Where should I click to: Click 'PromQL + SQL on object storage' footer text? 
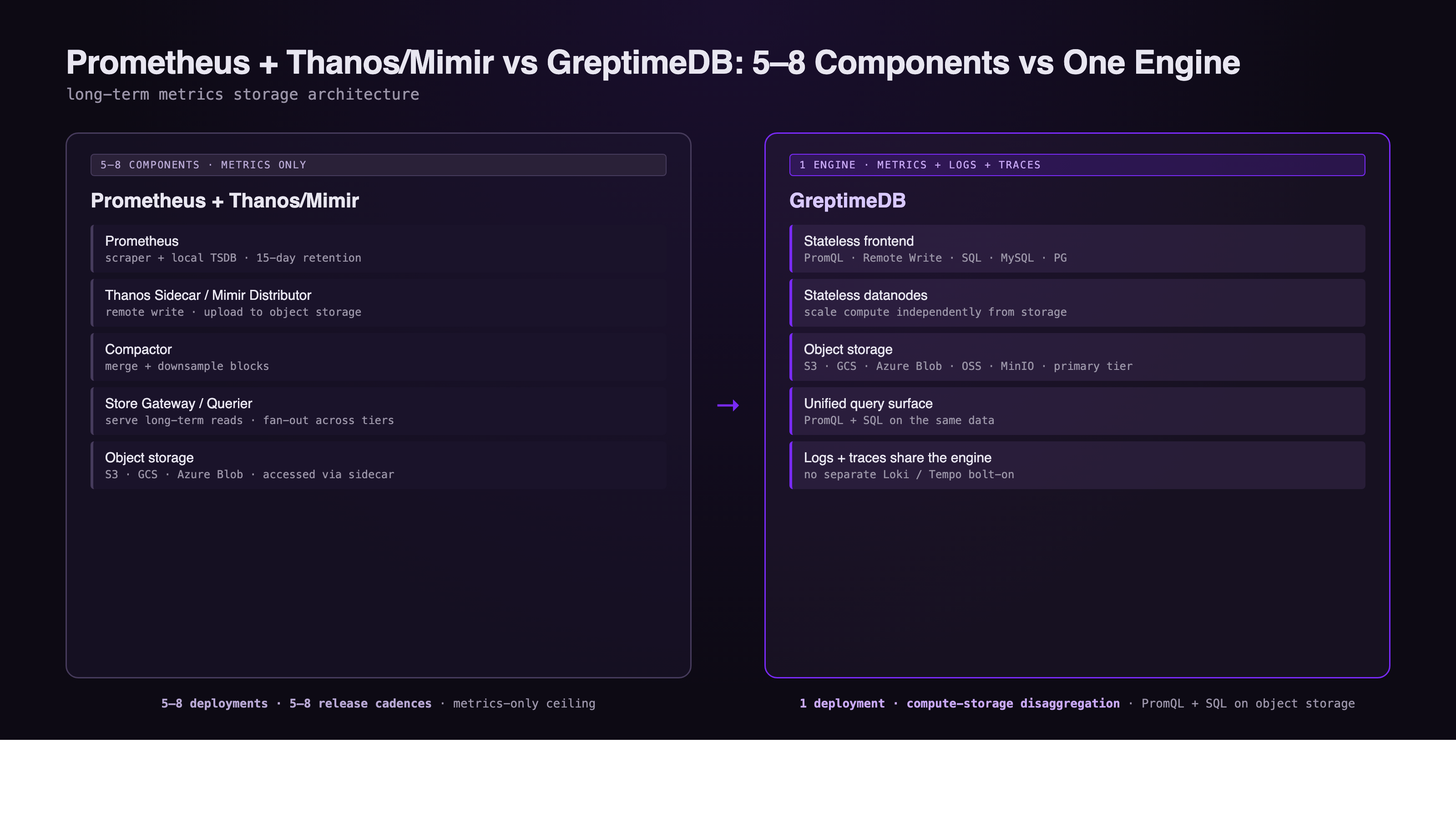click(1248, 704)
